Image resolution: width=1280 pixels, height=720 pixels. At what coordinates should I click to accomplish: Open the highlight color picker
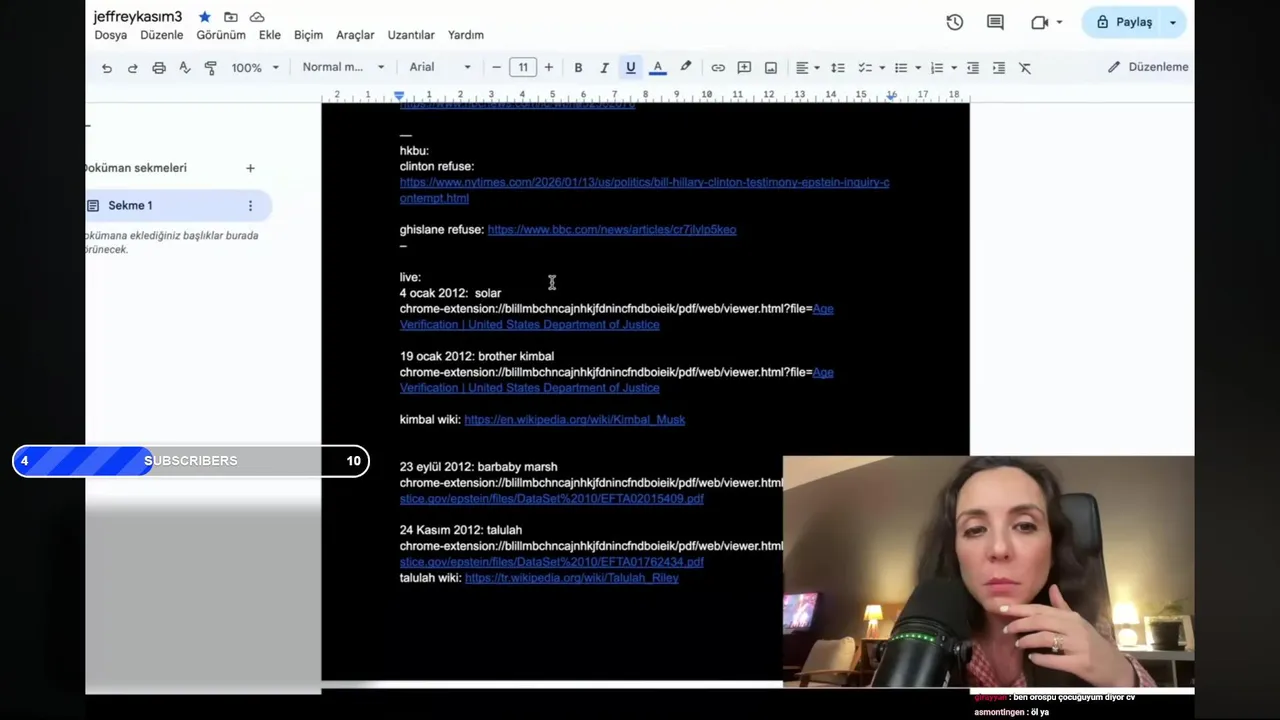click(686, 67)
